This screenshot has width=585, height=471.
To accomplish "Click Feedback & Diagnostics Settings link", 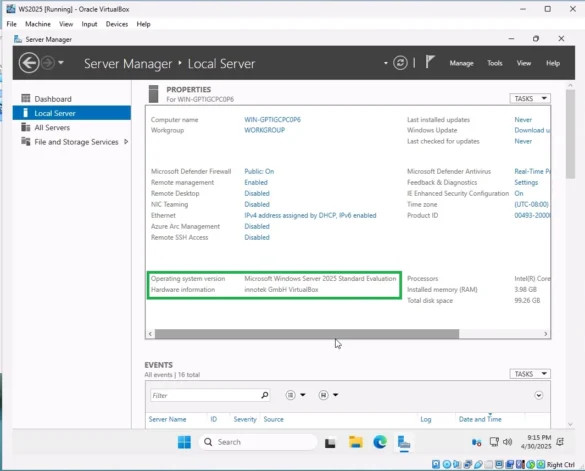I will tap(526, 182).
